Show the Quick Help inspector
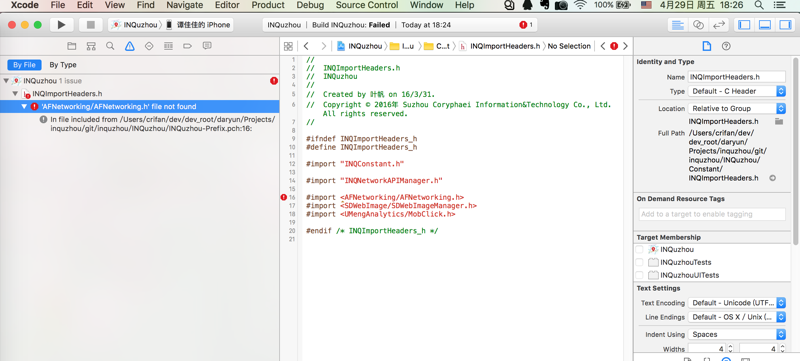 pos(726,46)
